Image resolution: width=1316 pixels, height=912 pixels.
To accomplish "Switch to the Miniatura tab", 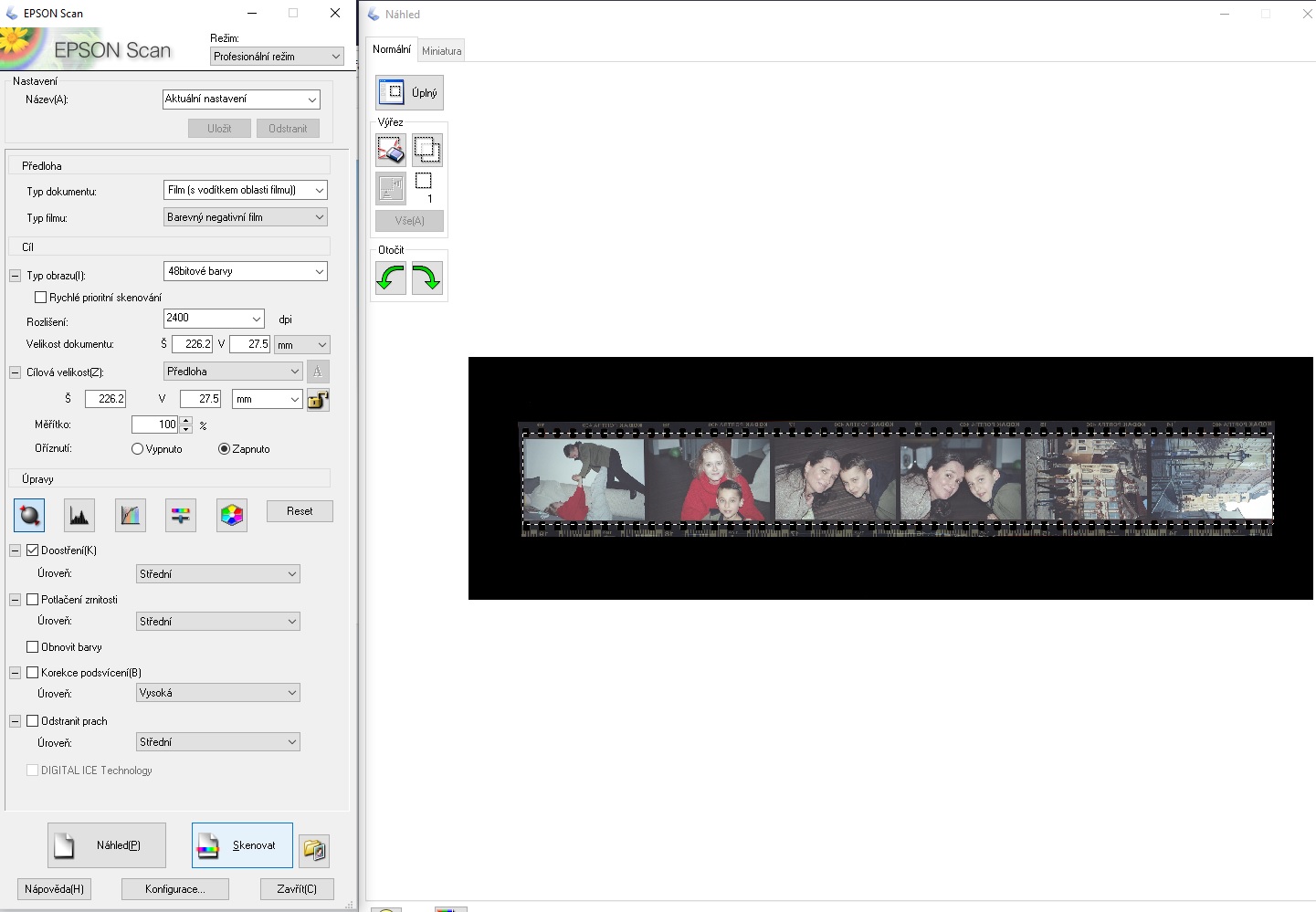I will (441, 51).
